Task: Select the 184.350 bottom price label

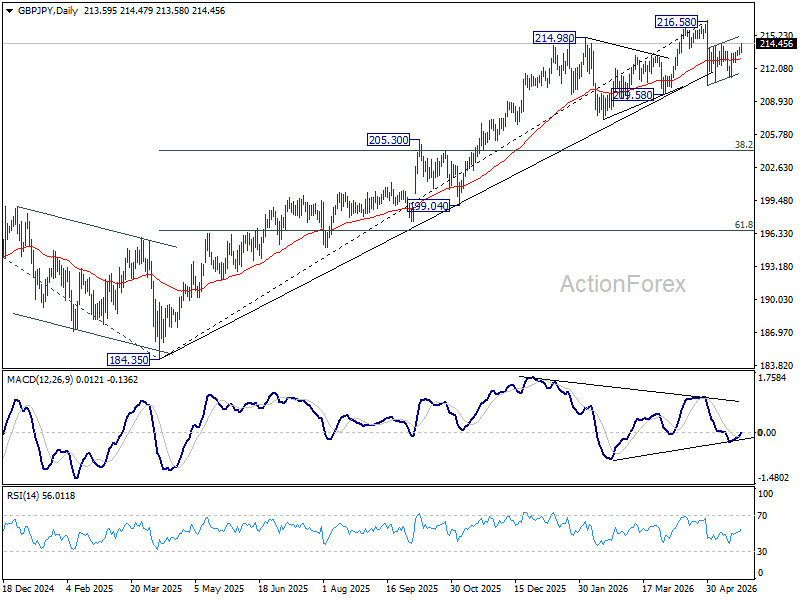Action: pos(129,360)
